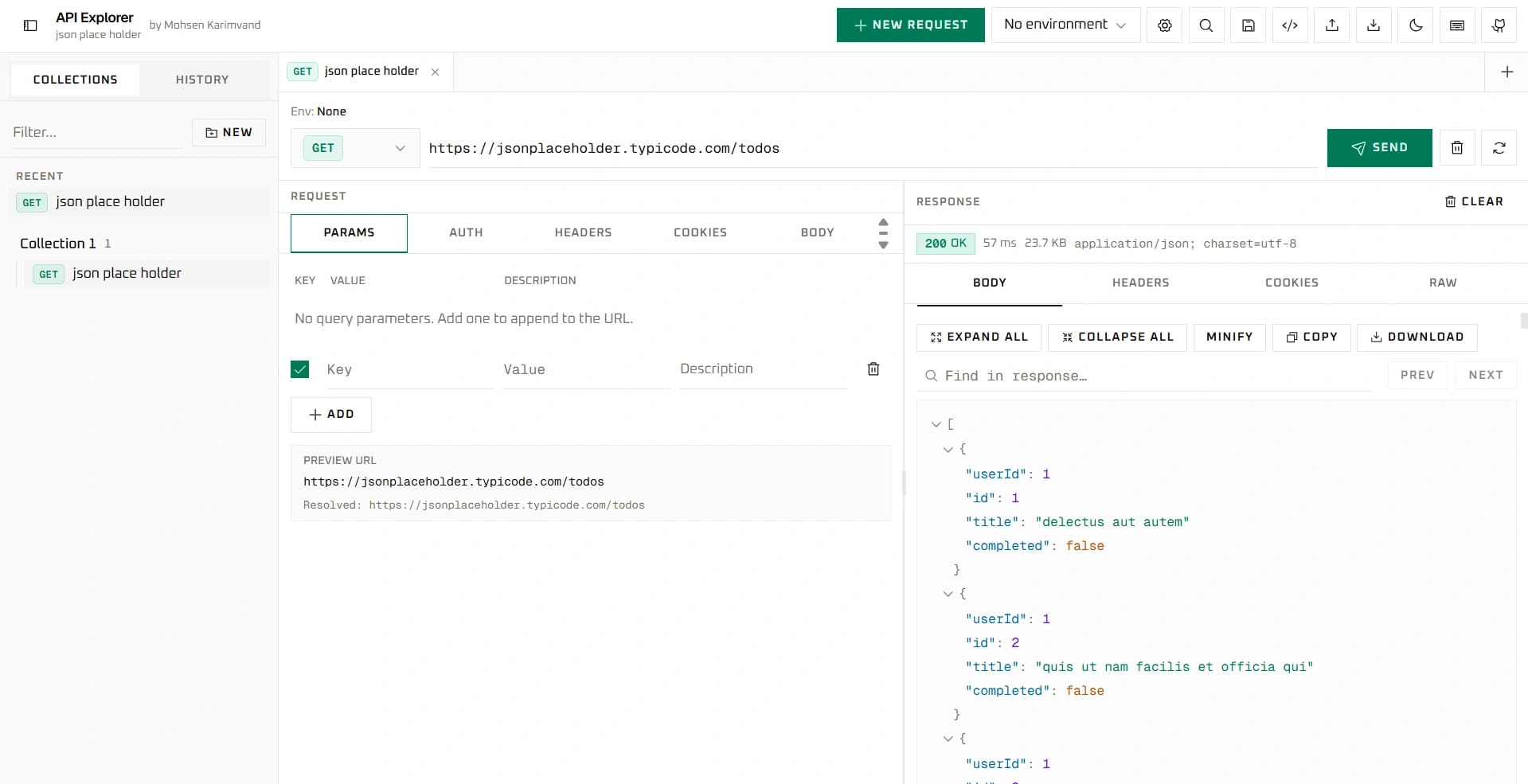1528x784 pixels.
Task: Click the import (download arrow) icon
Action: [1374, 25]
